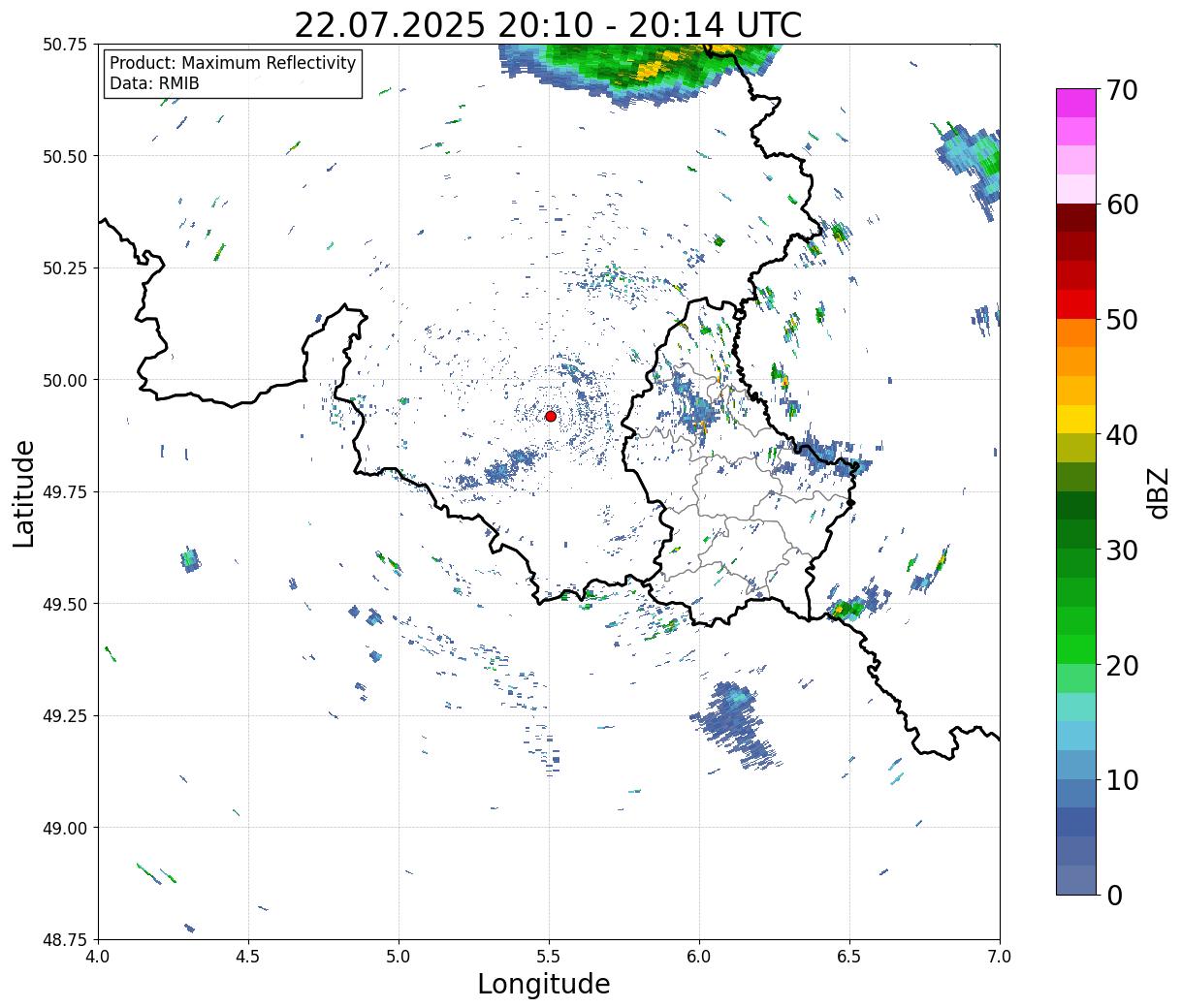Click the light cyan swatch above 10 dBZ
This screenshot has width=1182, height=1008.
pyautogui.click(x=1075, y=736)
